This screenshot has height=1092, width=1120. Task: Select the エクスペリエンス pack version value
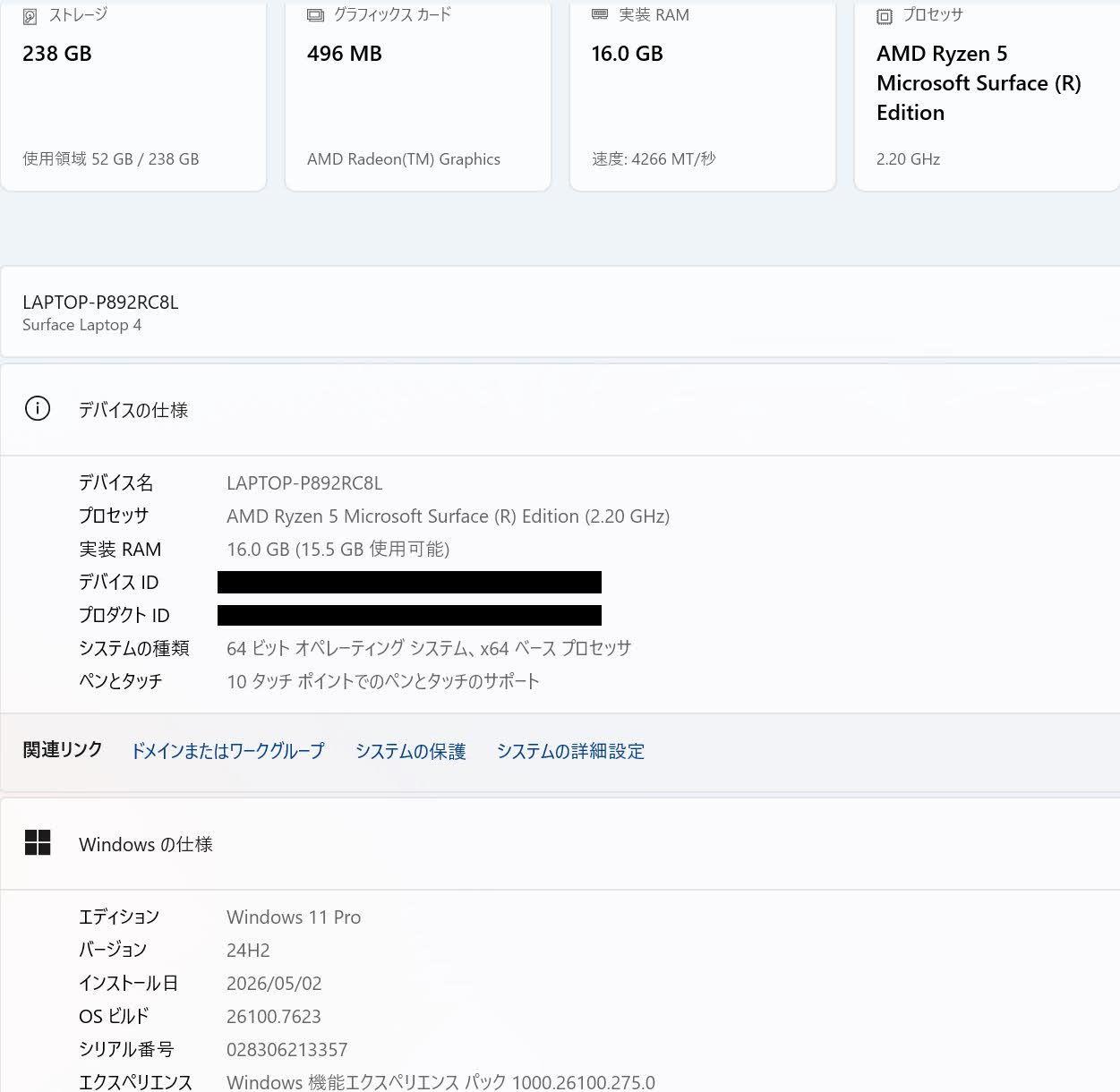point(441,1082)
